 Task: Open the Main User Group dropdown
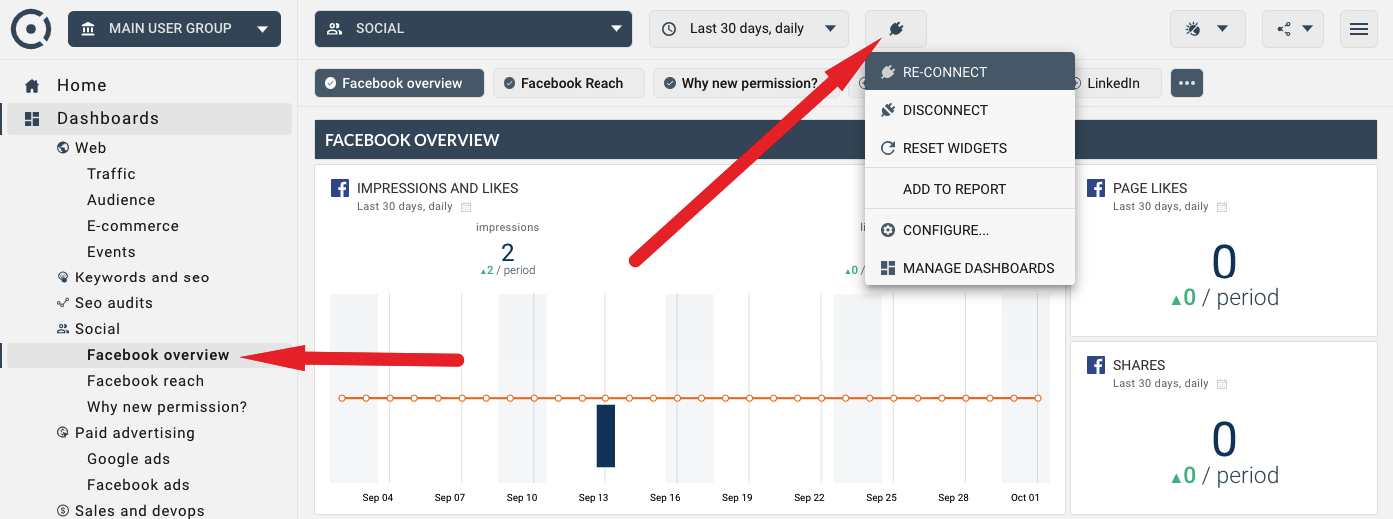(x=174, y=29)
